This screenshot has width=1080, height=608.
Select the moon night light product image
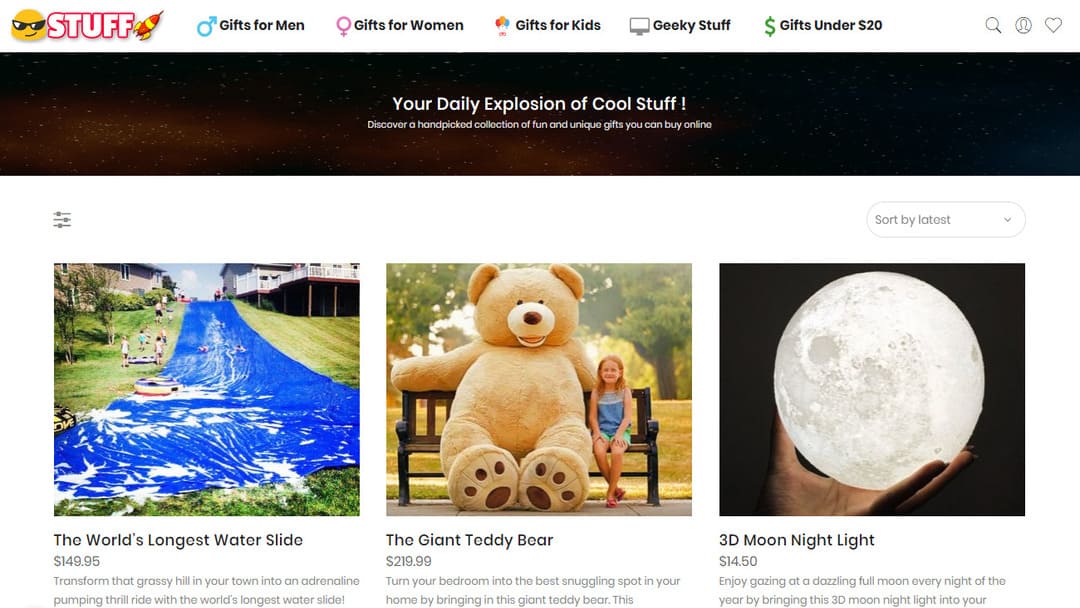tap(872, 389)
